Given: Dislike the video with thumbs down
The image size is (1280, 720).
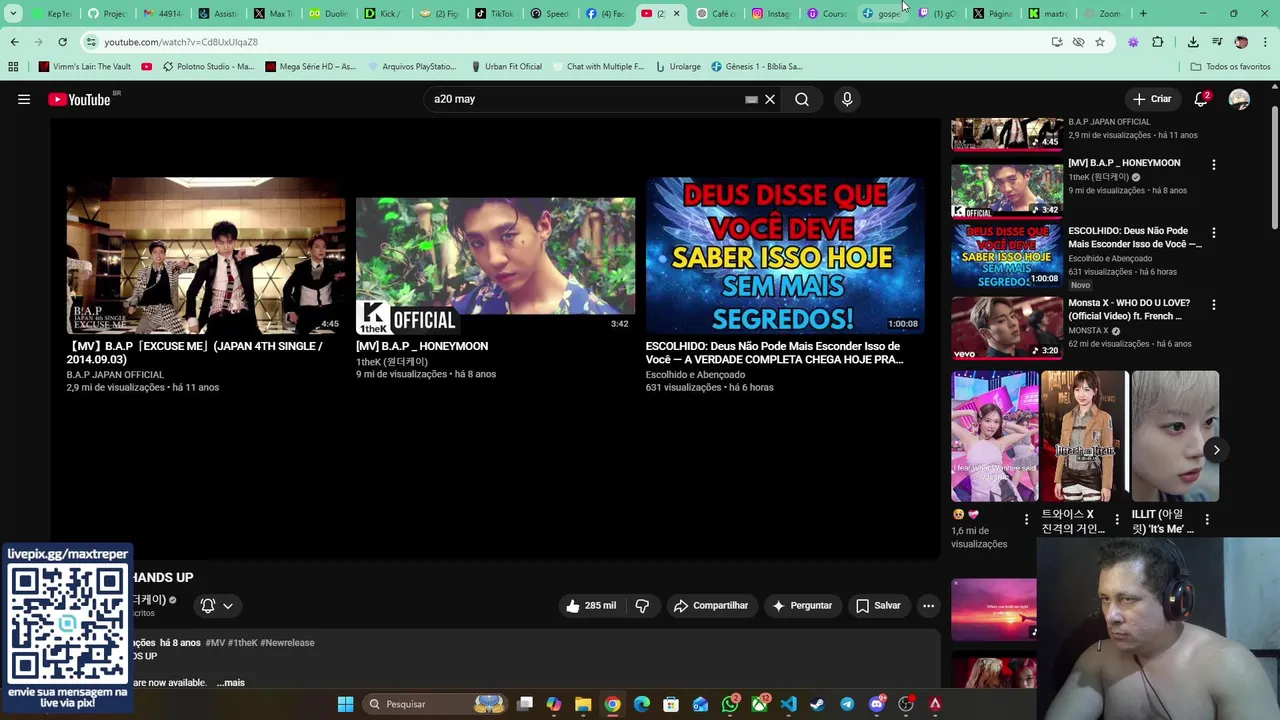Looking at the screenshot, I should [x=642, y=605].
